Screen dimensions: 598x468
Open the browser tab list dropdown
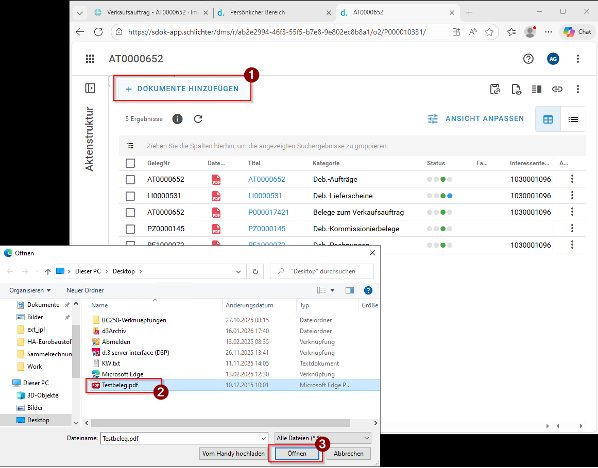[x=79, y=13]
